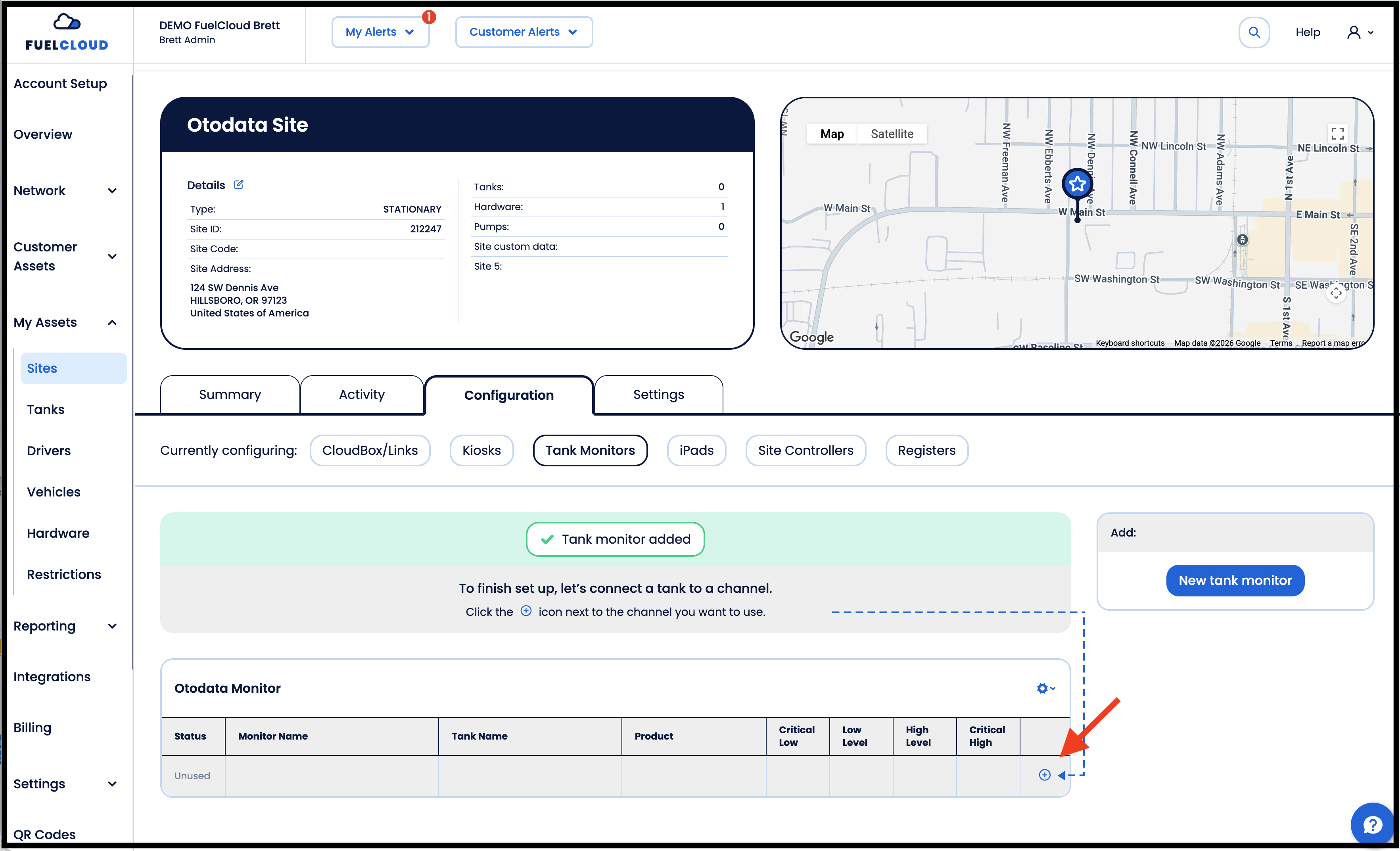Open Integrations page

coord(52,677)
